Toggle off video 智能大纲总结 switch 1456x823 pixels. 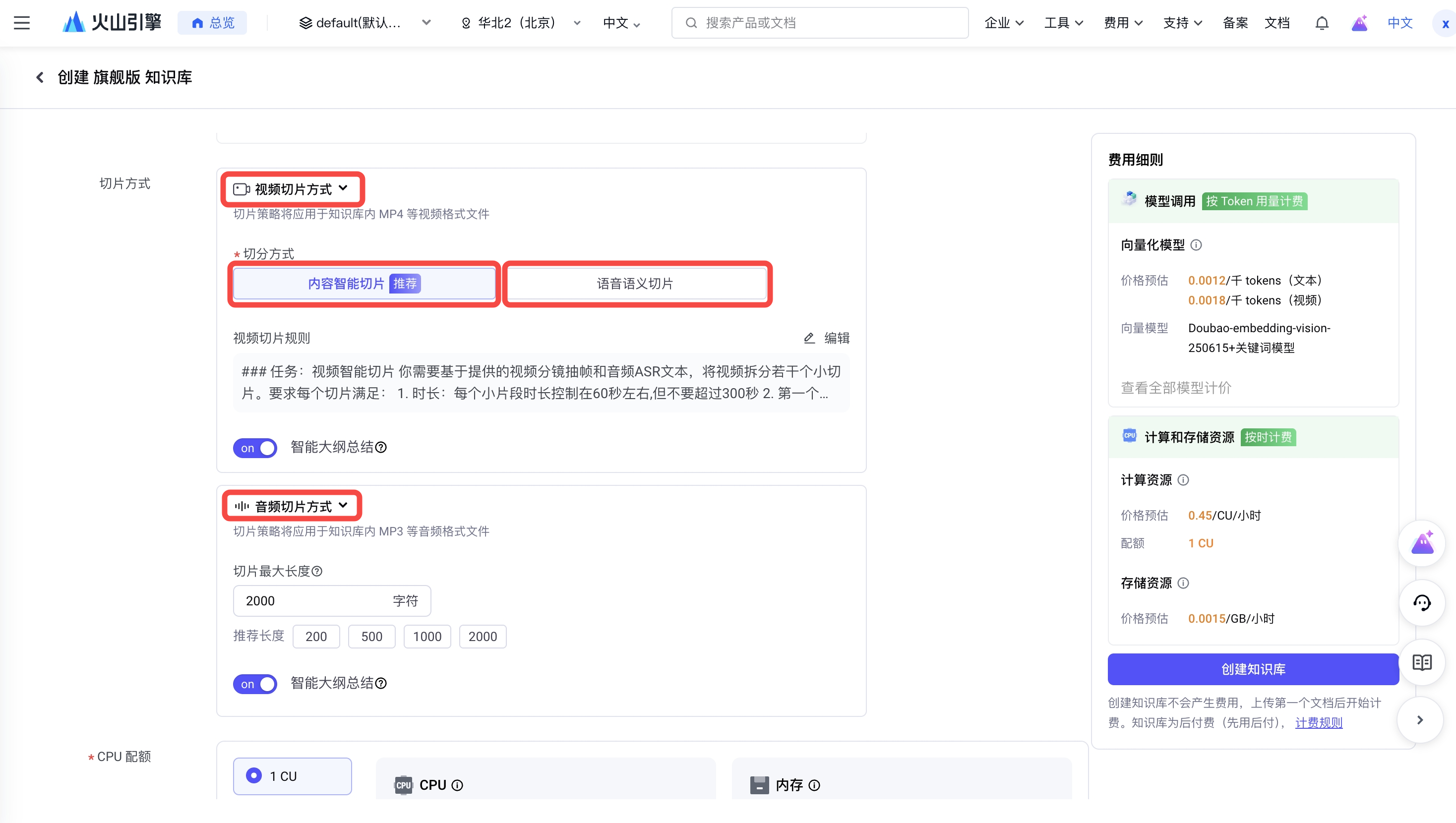click(x=255, y=448)
